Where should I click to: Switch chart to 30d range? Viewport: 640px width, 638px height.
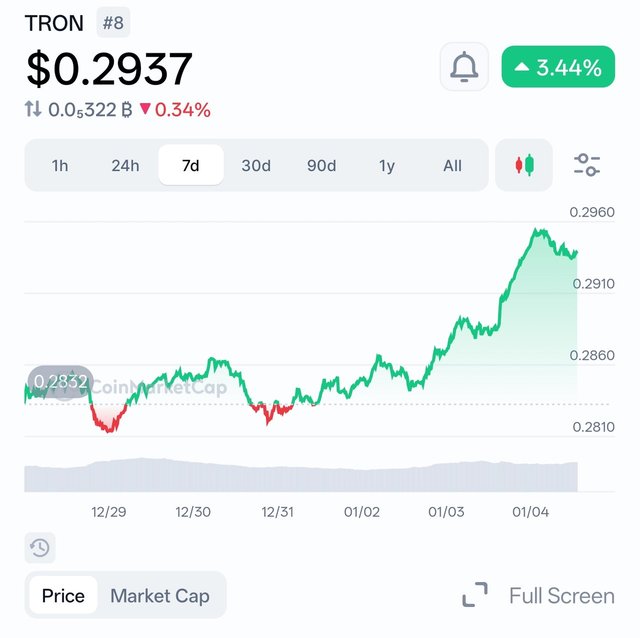point(256,165)
